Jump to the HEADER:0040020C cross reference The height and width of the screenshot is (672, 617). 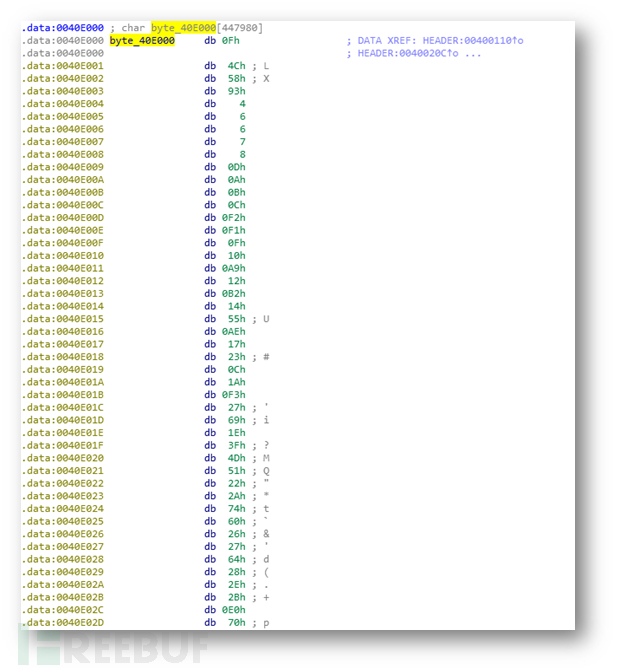412,53
